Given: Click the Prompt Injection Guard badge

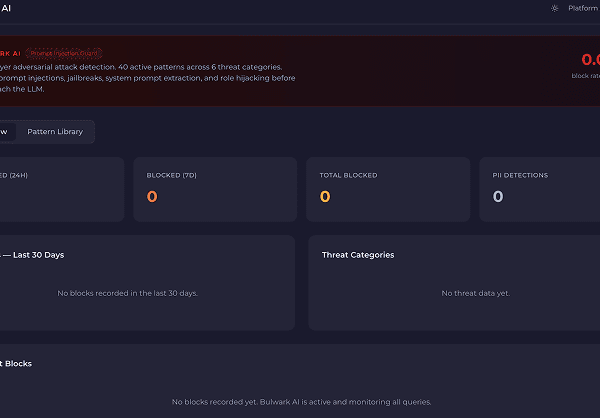Looking at the screenshot, I should point(64,53).
